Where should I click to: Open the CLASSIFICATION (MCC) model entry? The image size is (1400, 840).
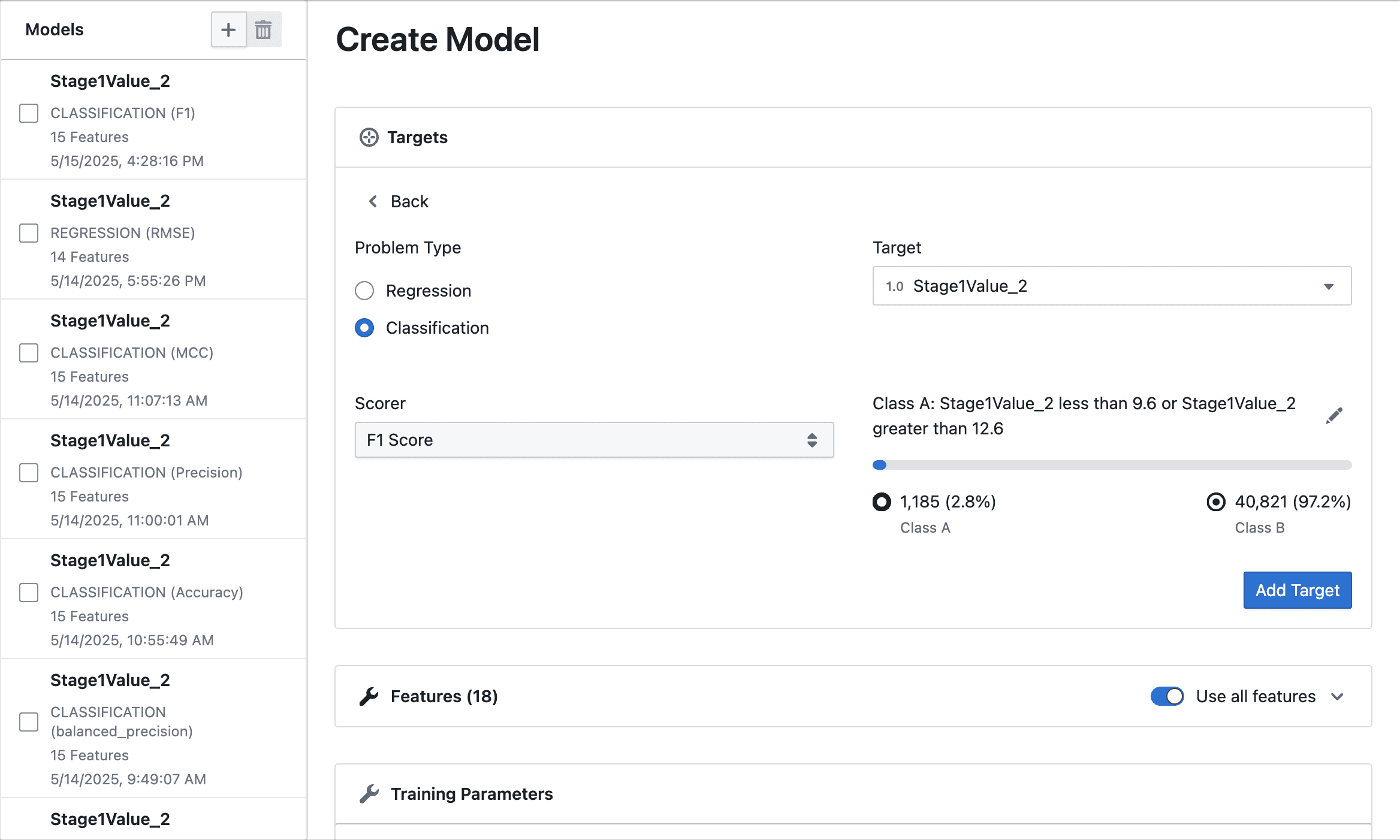coord(132,353)
